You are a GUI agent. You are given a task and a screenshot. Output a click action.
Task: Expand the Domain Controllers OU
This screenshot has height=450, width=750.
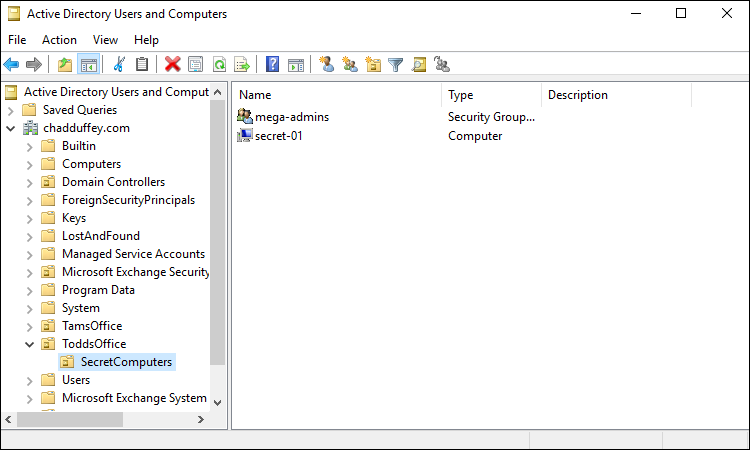(30, 183)
